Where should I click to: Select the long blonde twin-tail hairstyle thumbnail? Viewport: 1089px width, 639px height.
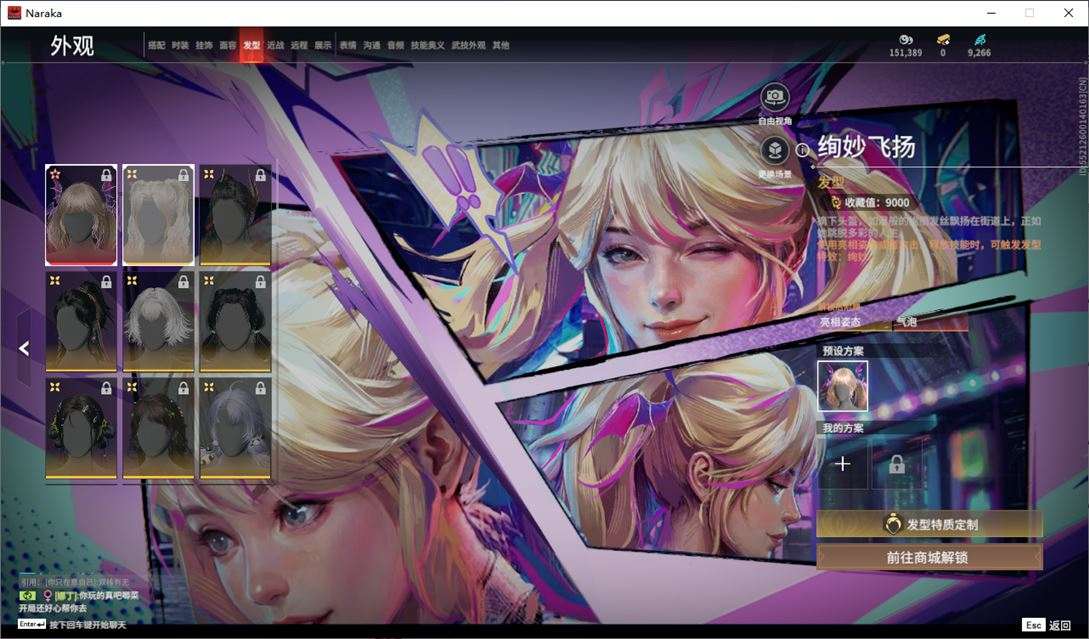coord(158,215)
